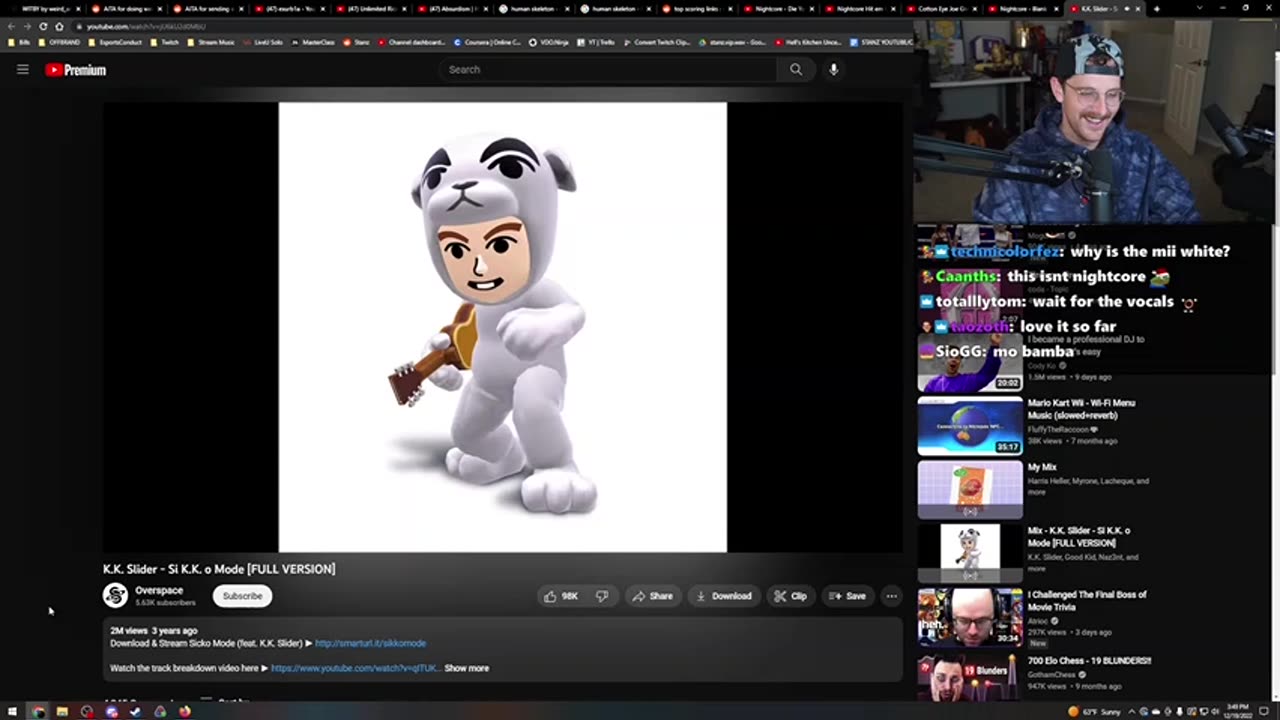The image size is (1280, 720).
Task: Subscribe to the Overspace channel
Action: pos(242,596)
